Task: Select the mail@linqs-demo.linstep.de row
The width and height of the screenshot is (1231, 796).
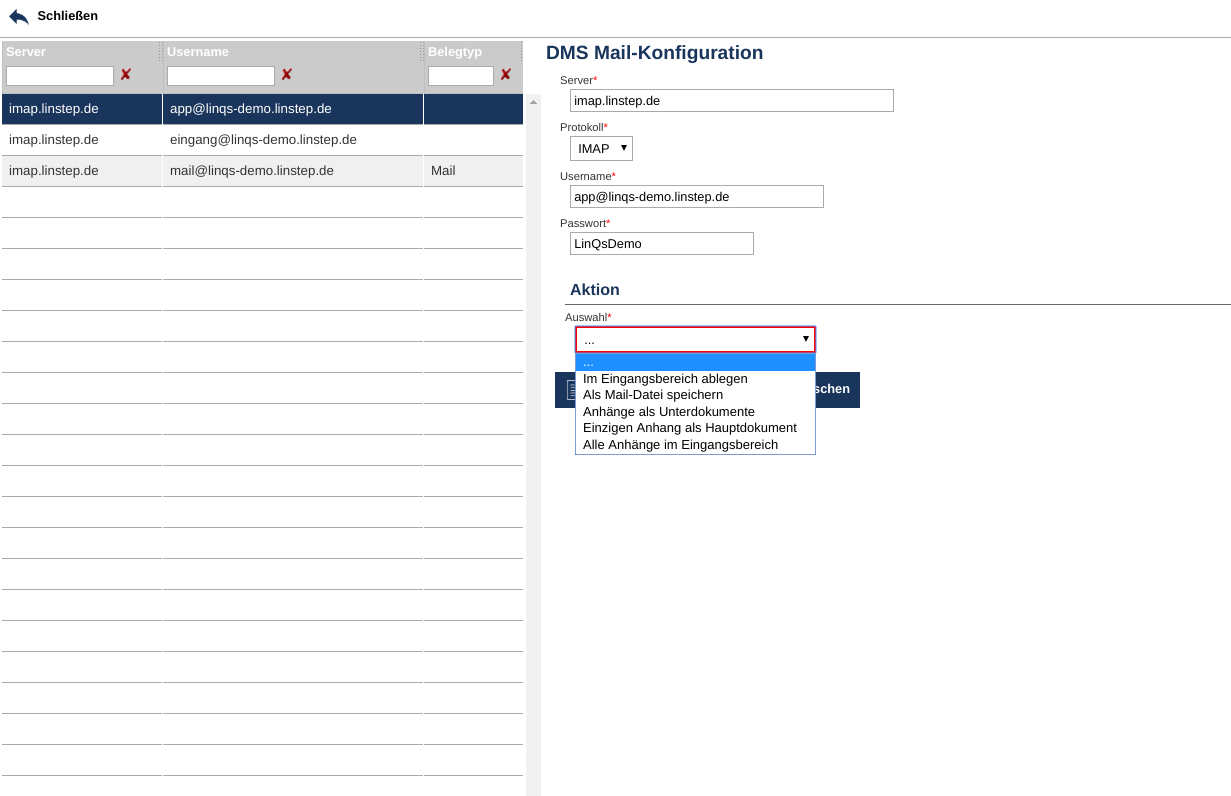Action: tap(252, 171)
